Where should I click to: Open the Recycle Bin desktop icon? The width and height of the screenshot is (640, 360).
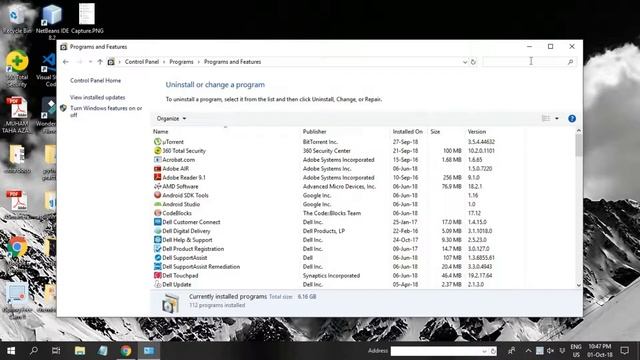16,19
